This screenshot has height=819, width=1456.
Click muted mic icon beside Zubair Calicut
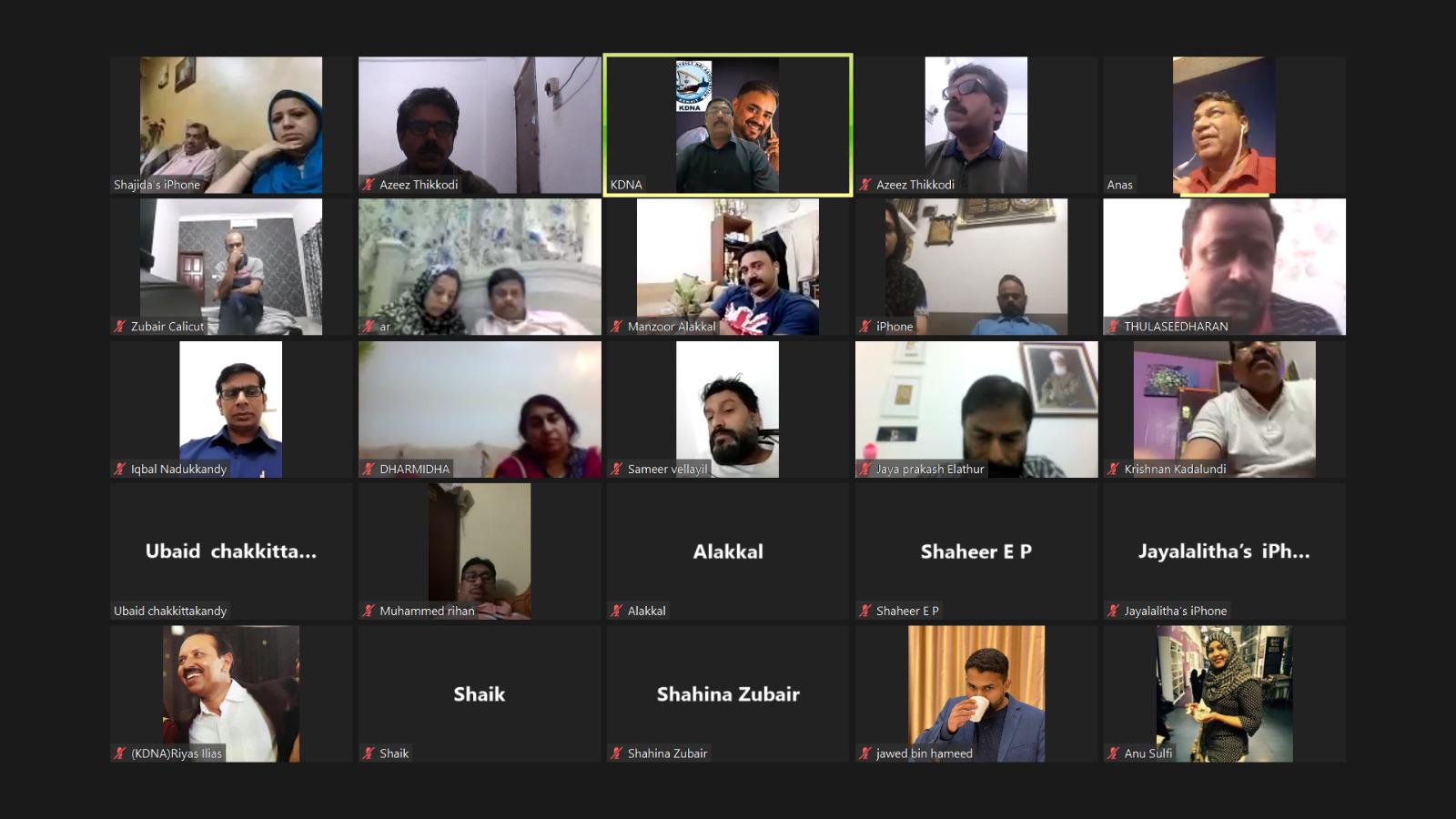[x=119, y=327]
